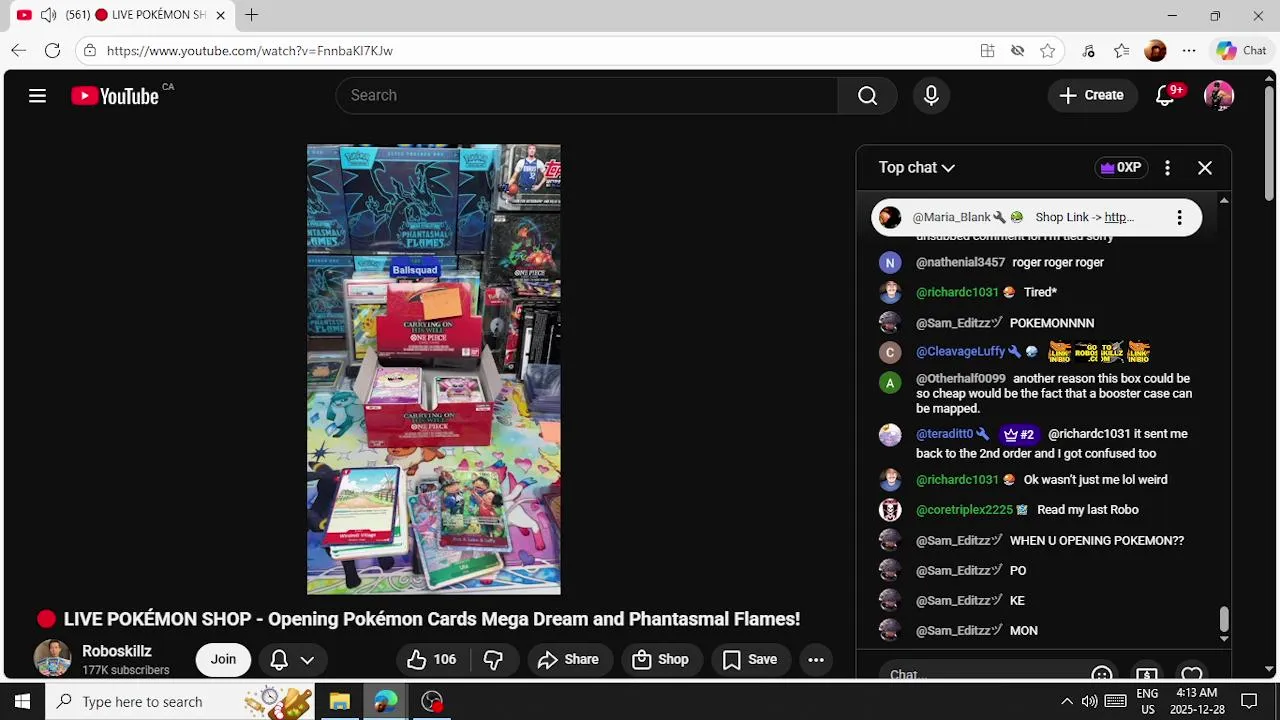Open Microsoft Edge taskbar icon

[386, 701]
